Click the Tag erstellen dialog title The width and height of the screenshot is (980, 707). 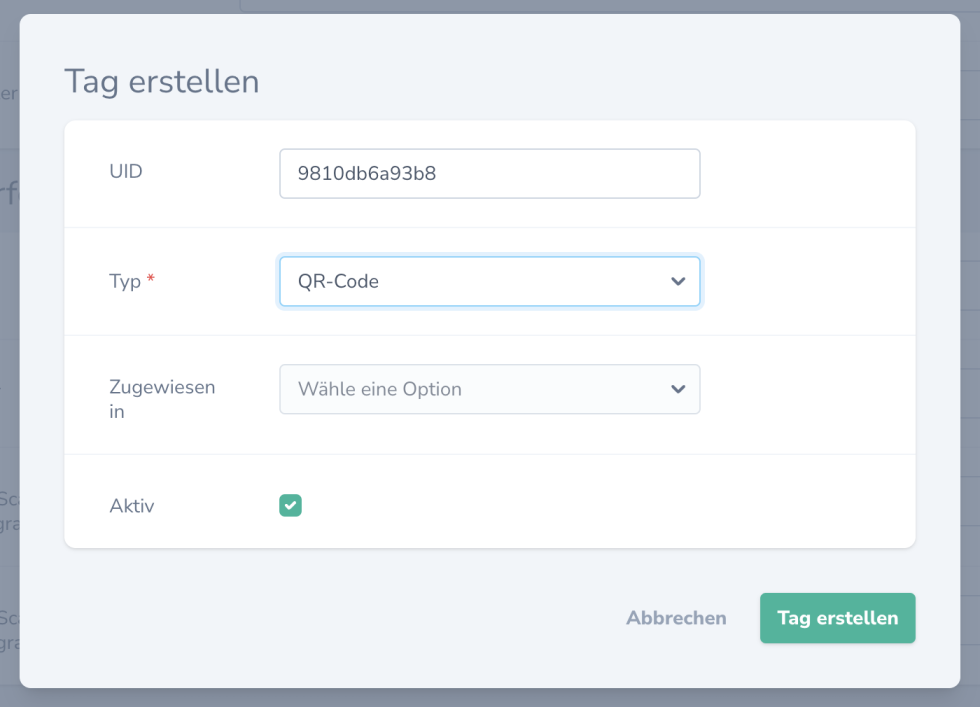[160, 81]
